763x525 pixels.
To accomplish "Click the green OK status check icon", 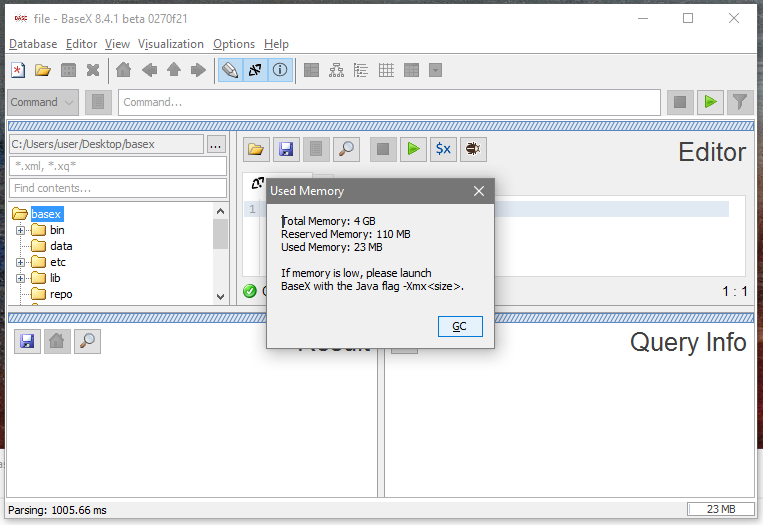I will coord(250,291).
